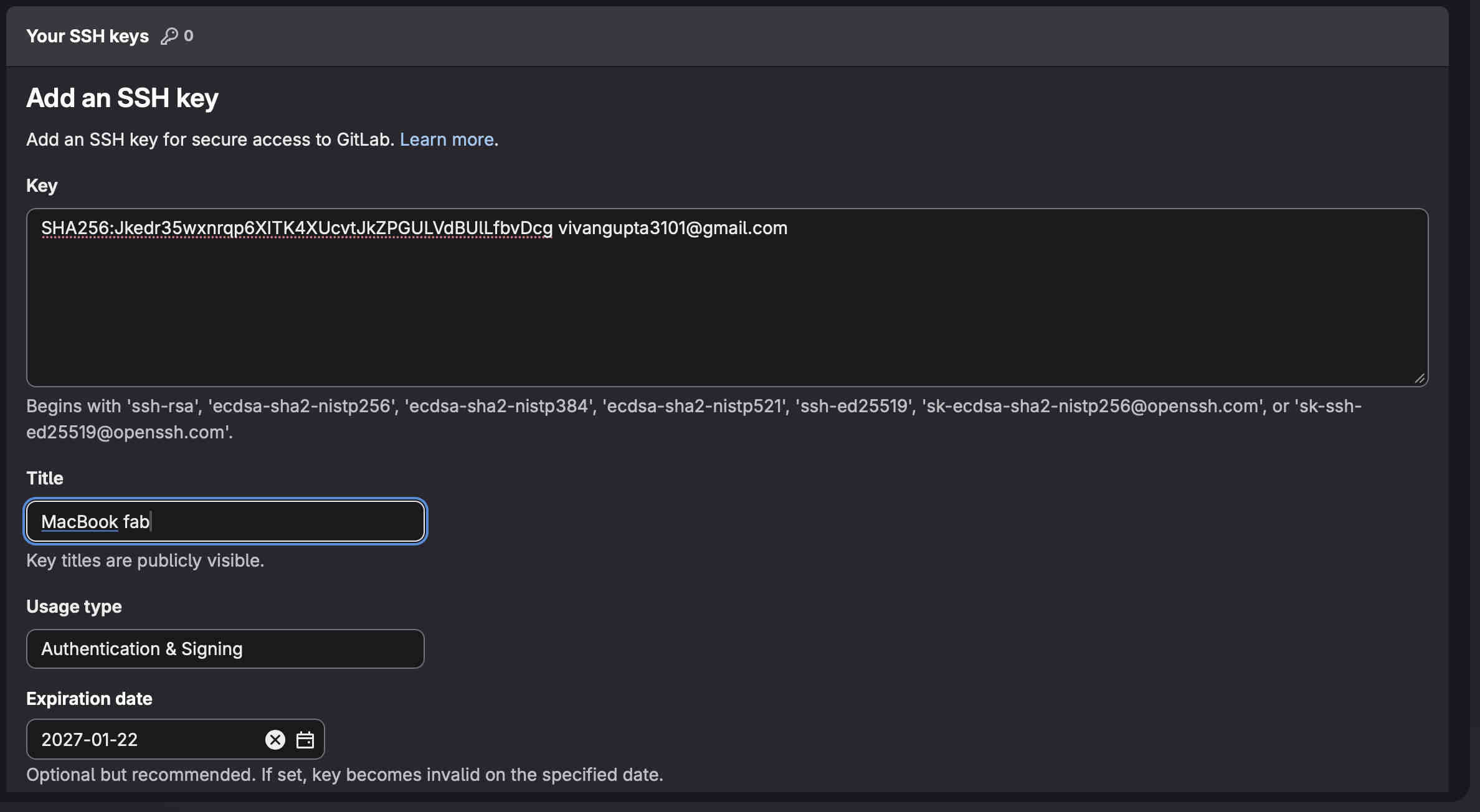This screenshot has width=1480, height=812.
Task: Click the Key textarea resize handle
Action: coord(1420,378)
